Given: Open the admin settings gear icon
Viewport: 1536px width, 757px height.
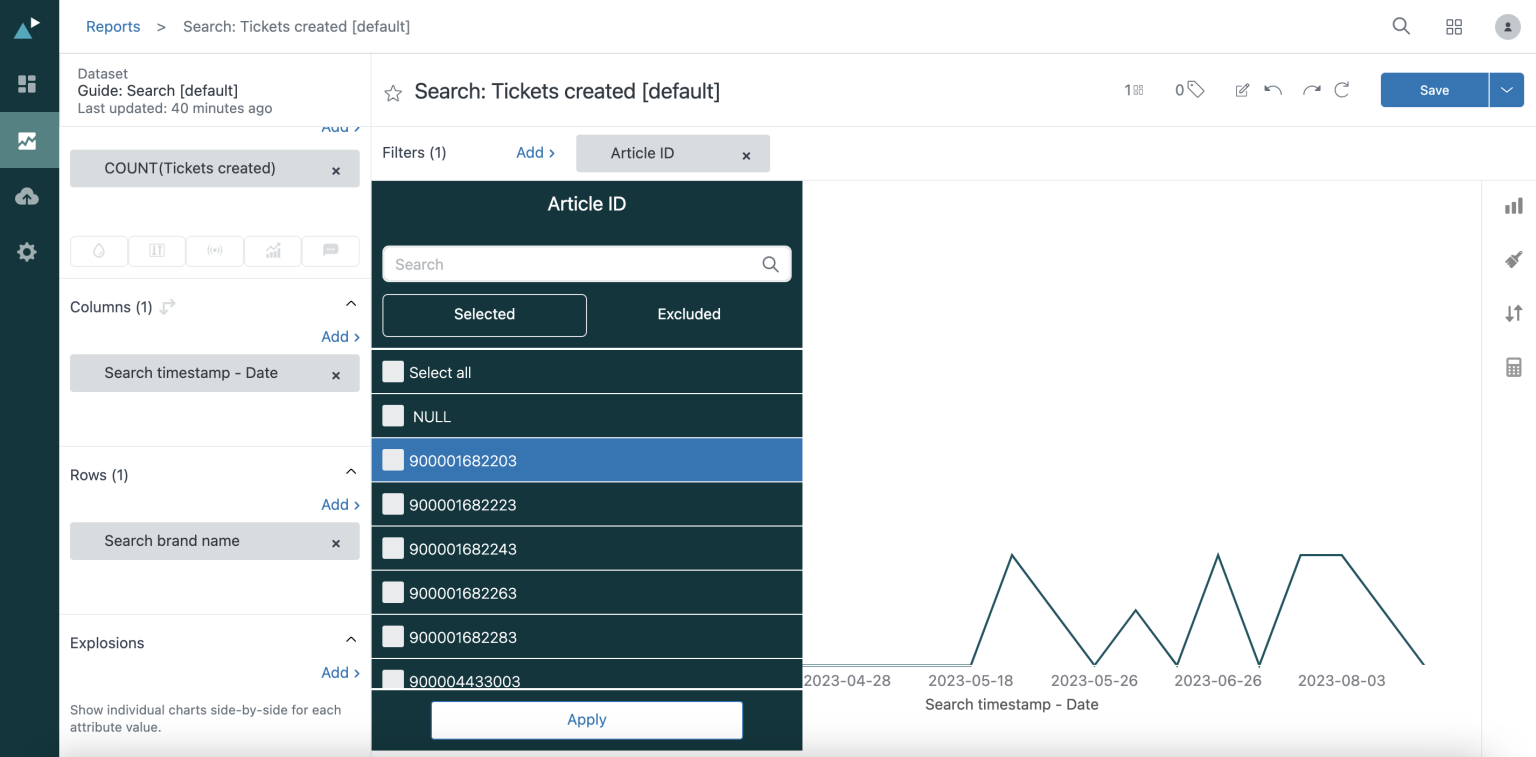Looking at the screenshot, I should pyautogui.click(x=27, y=252).
